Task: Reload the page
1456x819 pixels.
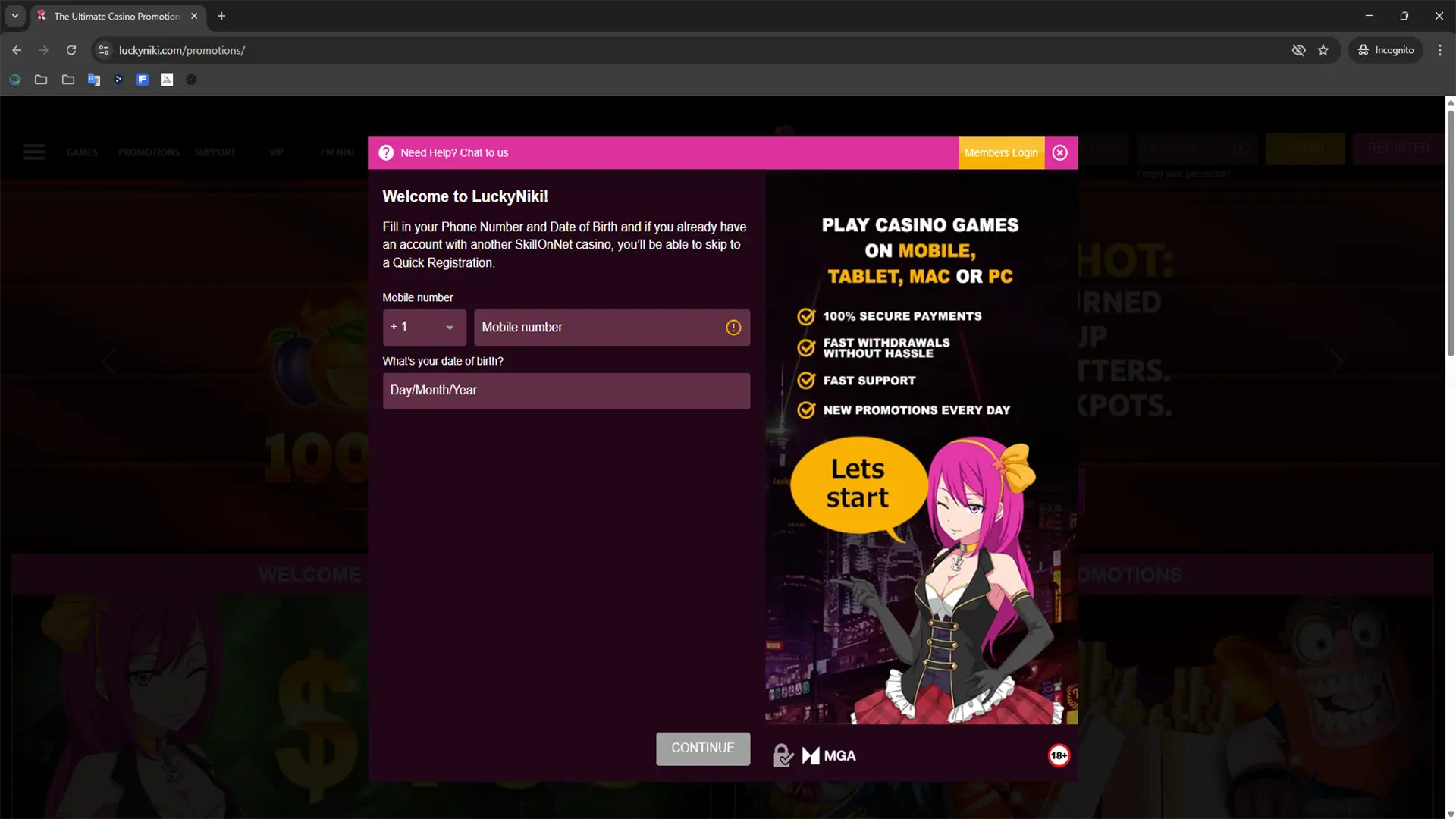Action: [x=71, y=50]
